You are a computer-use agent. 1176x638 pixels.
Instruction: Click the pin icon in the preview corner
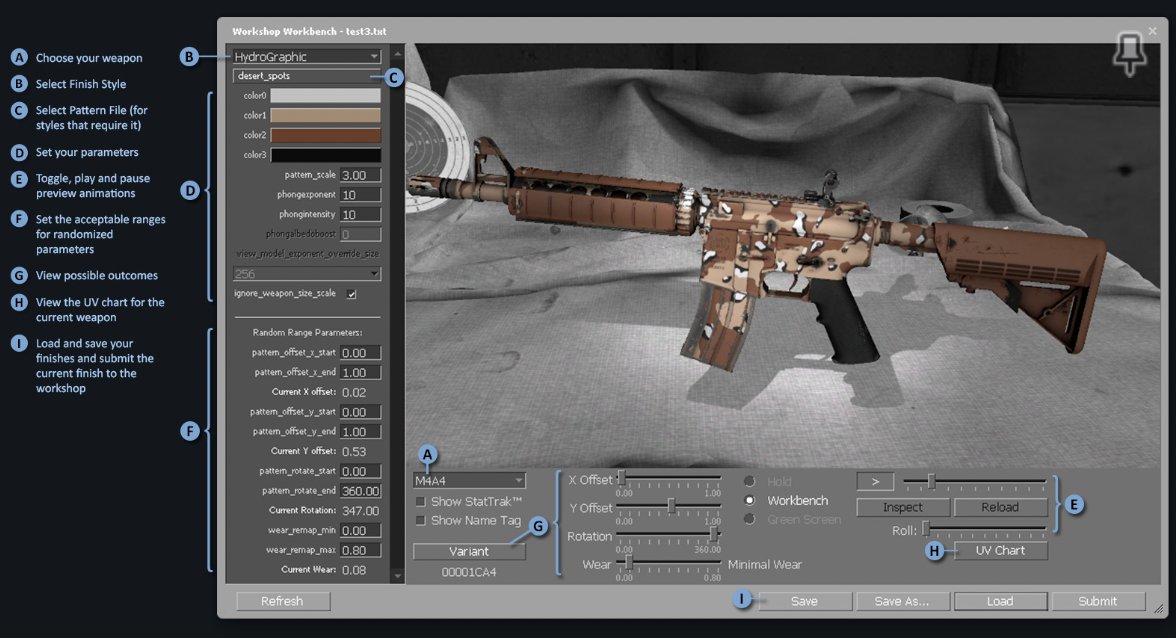1130,54
